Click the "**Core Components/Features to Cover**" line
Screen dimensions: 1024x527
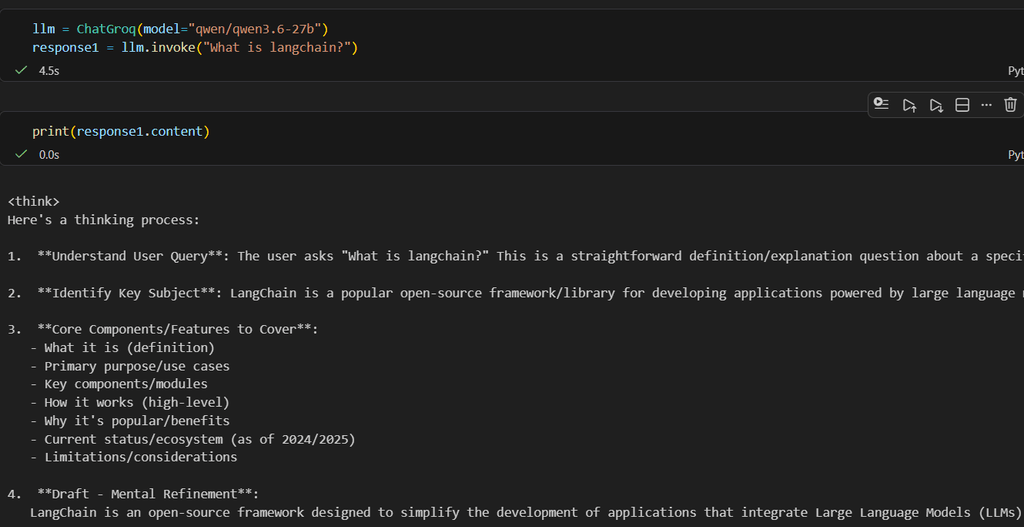[x=163, y=329]
